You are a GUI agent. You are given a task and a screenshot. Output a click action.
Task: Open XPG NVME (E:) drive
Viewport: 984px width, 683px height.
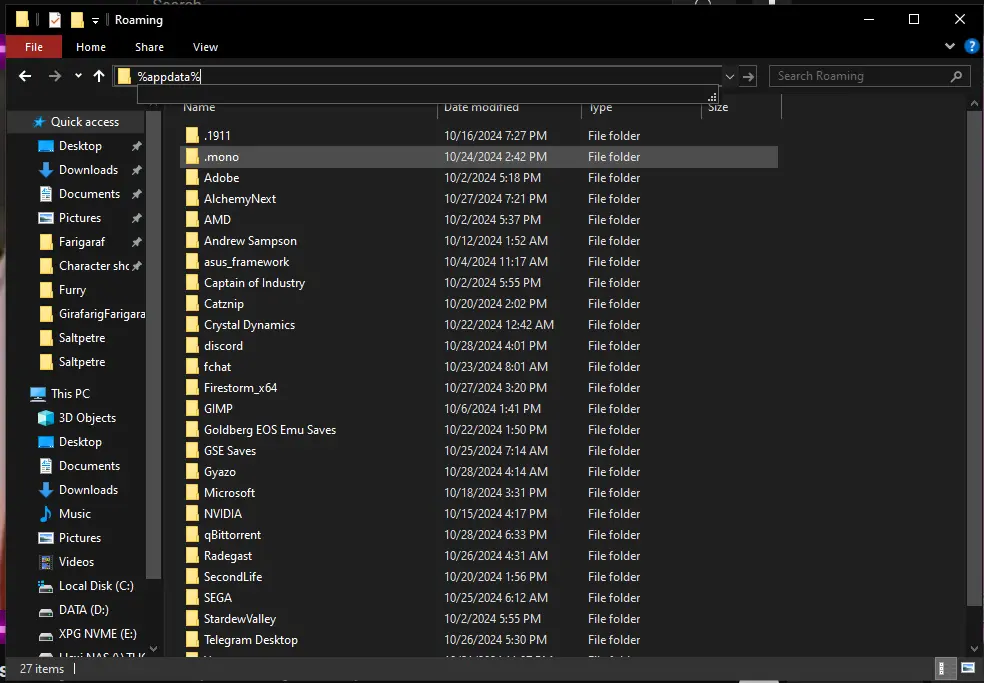pyautogui.click(x=97, y=633)
